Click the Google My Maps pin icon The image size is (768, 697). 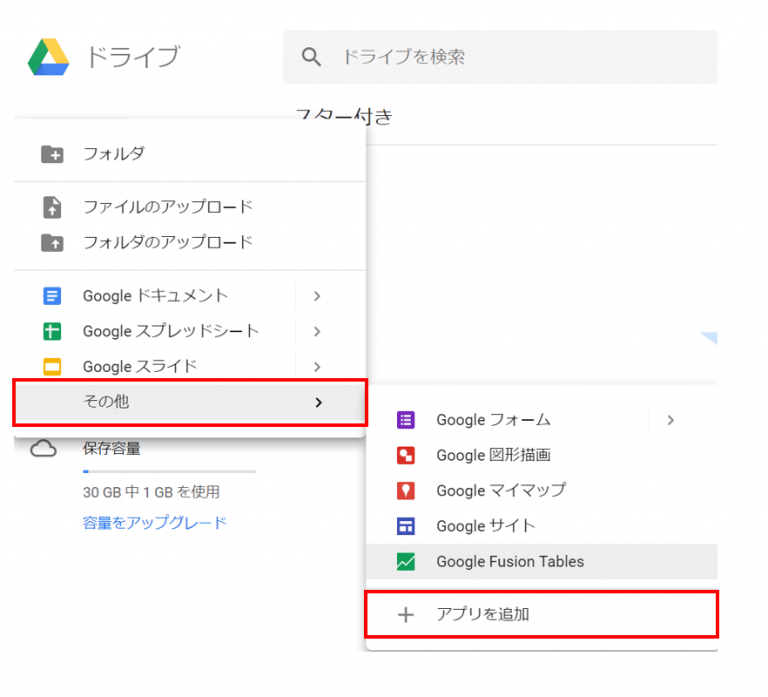(x=406, y=490)
